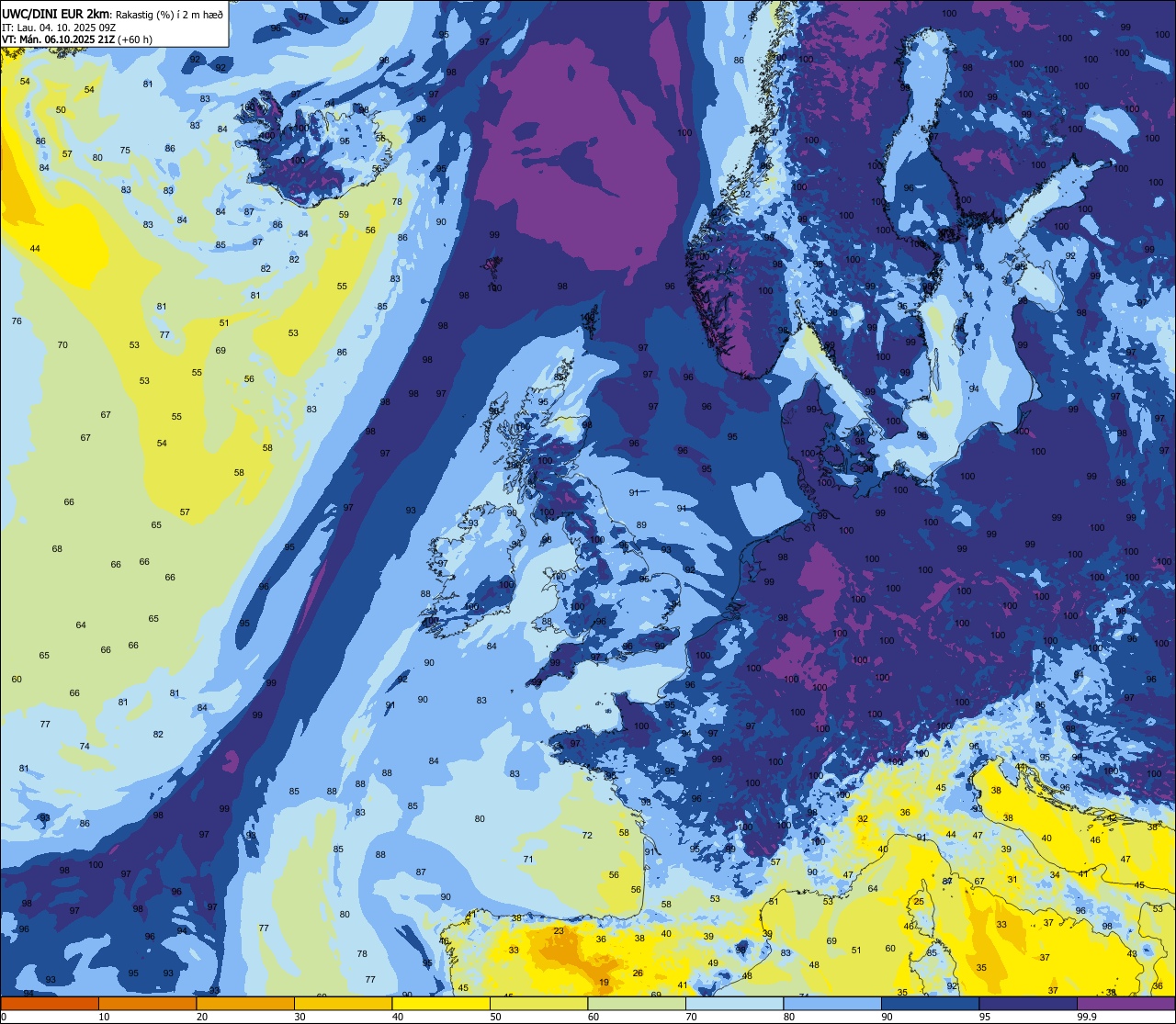Viewport: 1176px width, 1024px height.
Task: Click the humidity value 19 over Spain
Action: tap(604, 983)
